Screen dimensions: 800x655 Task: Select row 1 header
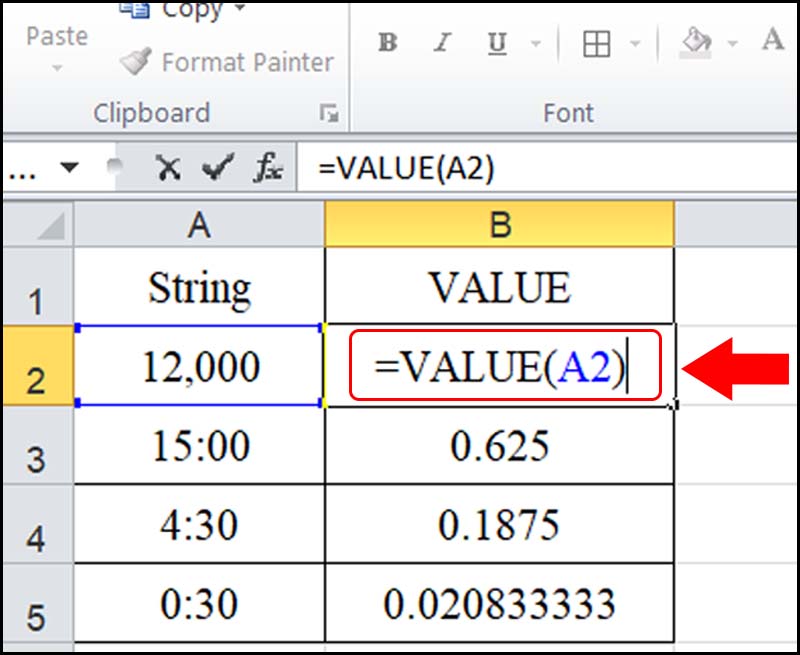click(x=38, y=286)
